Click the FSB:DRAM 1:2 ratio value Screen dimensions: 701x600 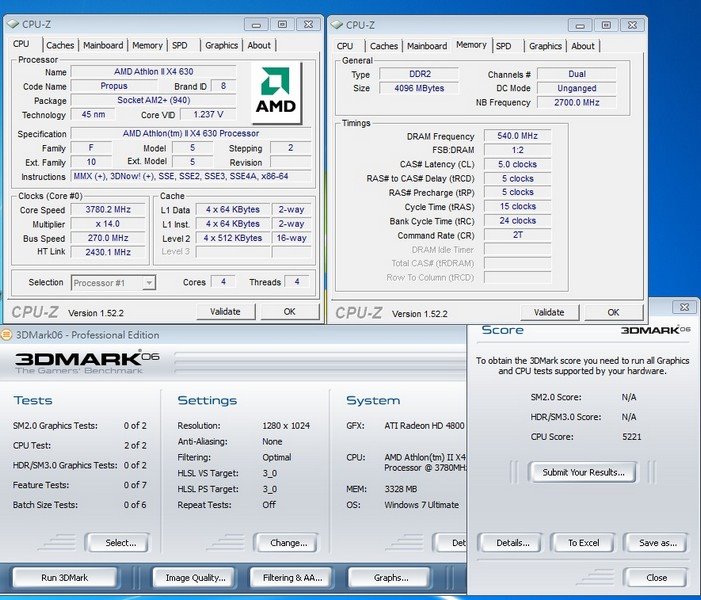click(x=517, y=150)
